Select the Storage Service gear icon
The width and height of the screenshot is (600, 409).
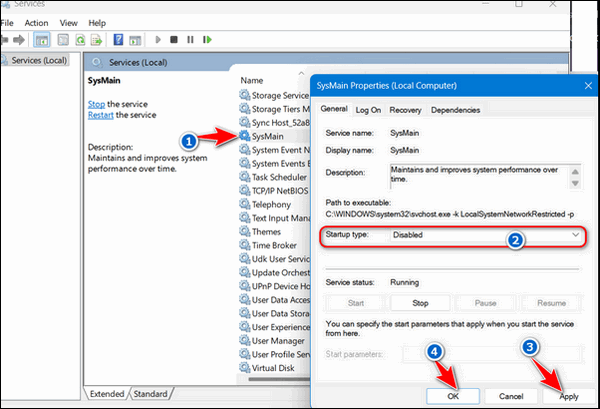tap(245, 95)
